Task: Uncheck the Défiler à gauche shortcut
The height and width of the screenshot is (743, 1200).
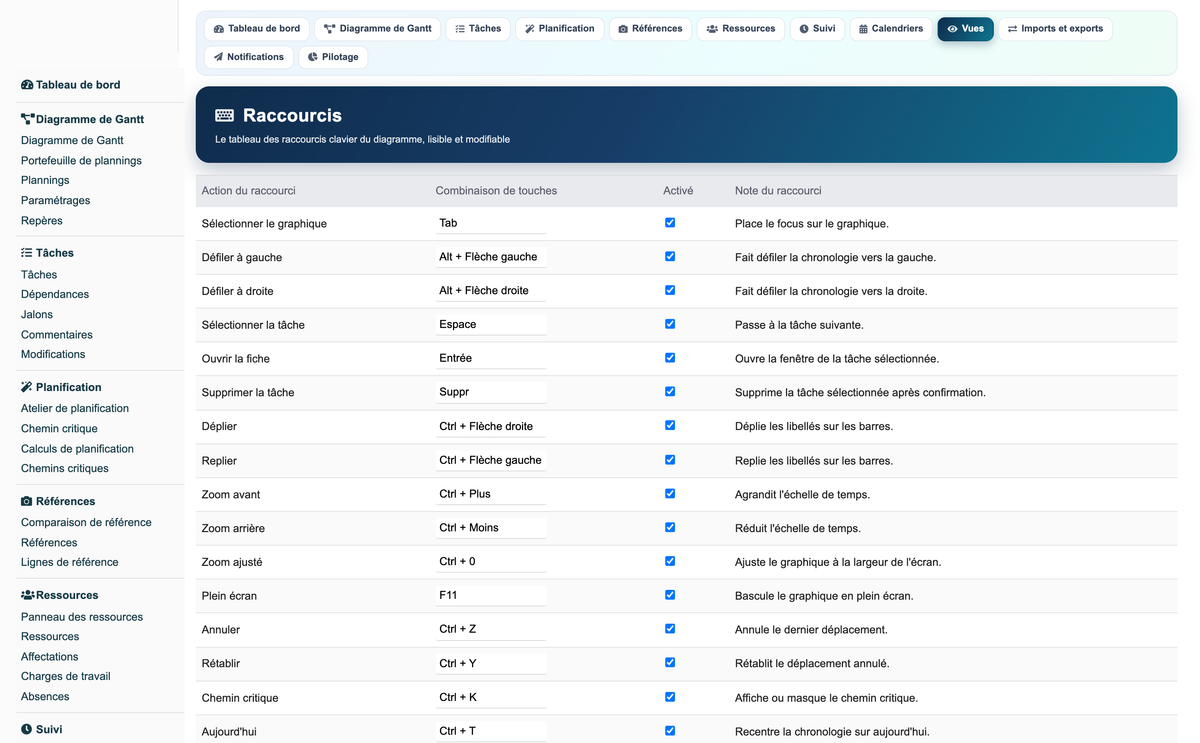Action: point(670,257)
